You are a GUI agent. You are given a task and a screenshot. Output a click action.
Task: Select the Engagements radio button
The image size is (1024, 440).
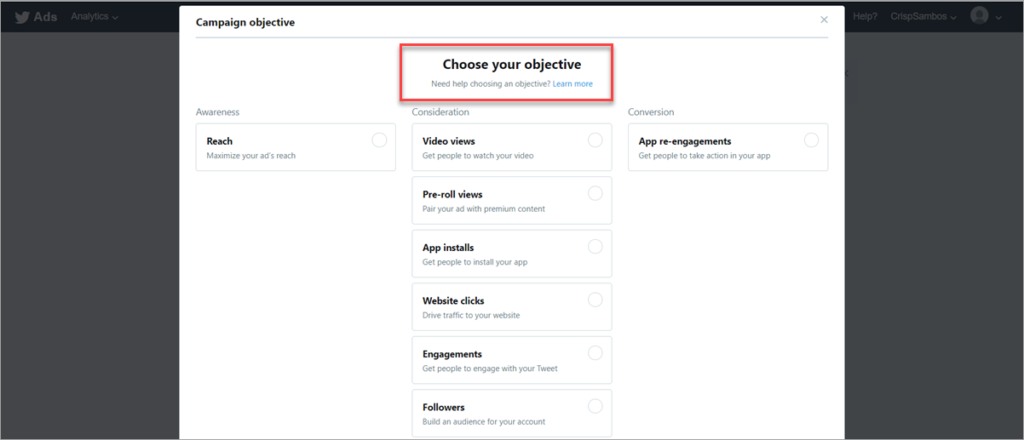click(595, 352)
